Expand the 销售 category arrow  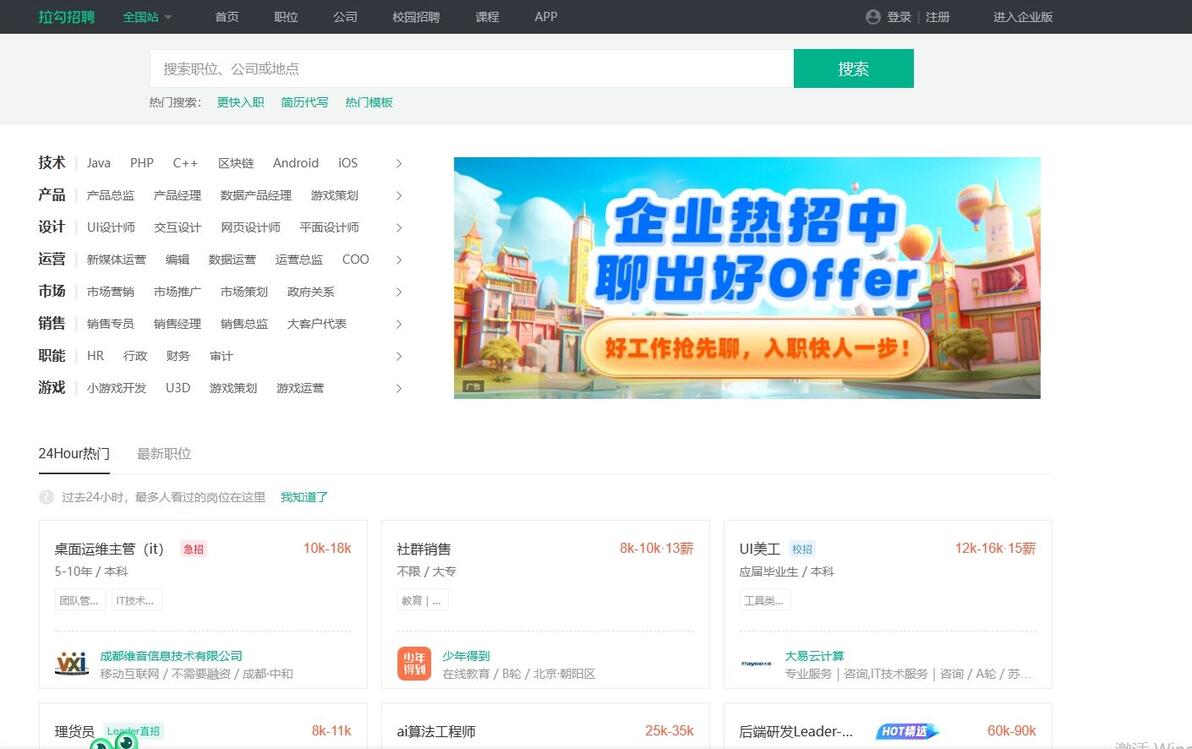(399, 324)
